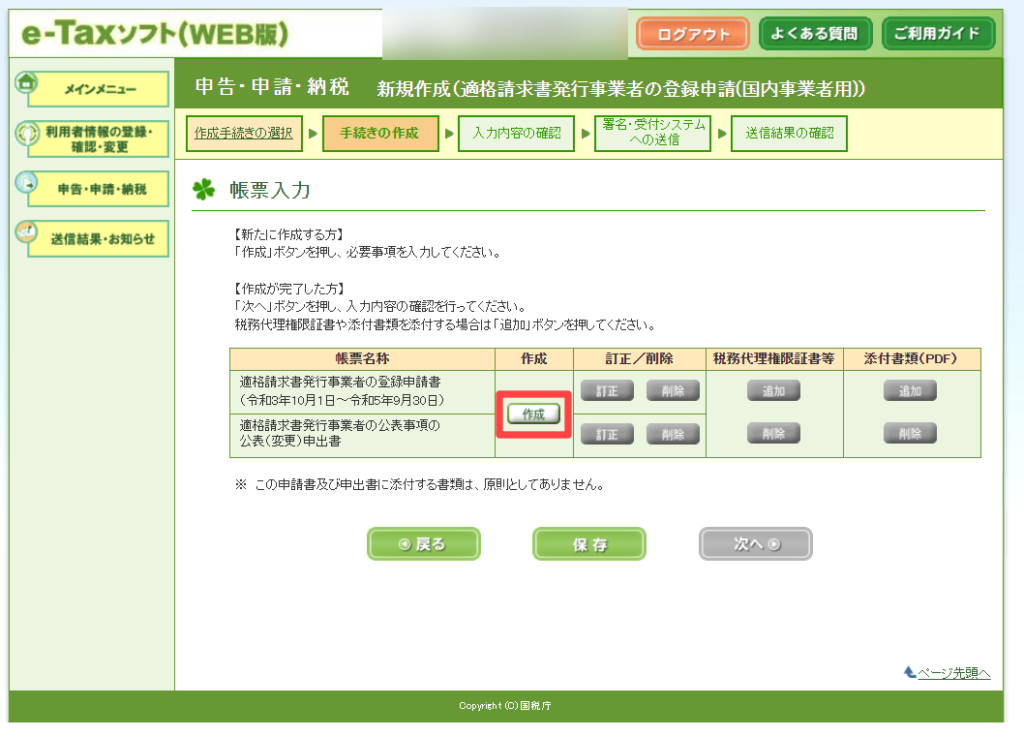Click the 作成手続きの選択 step link
Image resolution: width=1024 pixels, height=737 pixels.
click(x=244, y=134)
